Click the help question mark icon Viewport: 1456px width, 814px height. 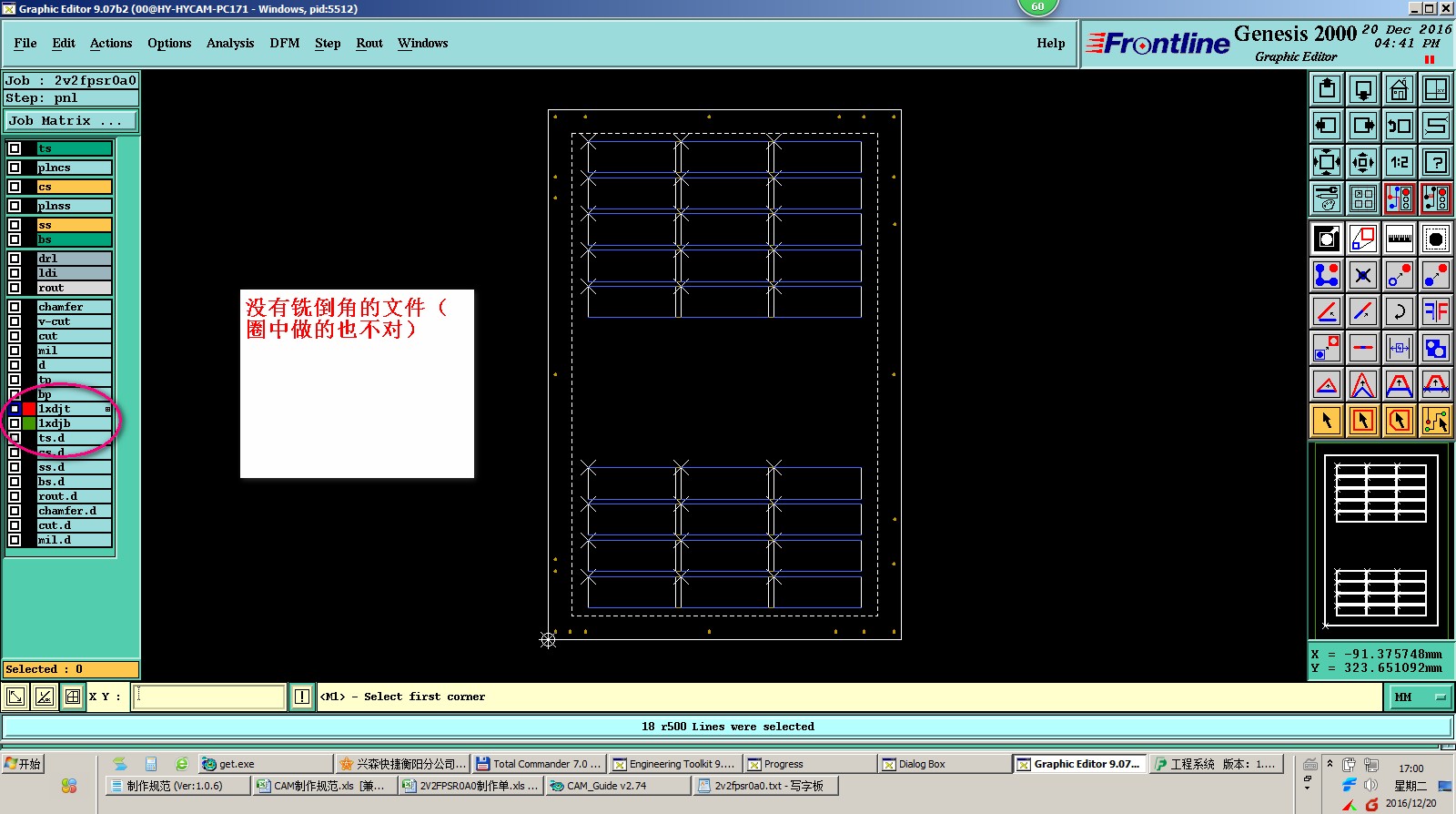pos(1436,162)
